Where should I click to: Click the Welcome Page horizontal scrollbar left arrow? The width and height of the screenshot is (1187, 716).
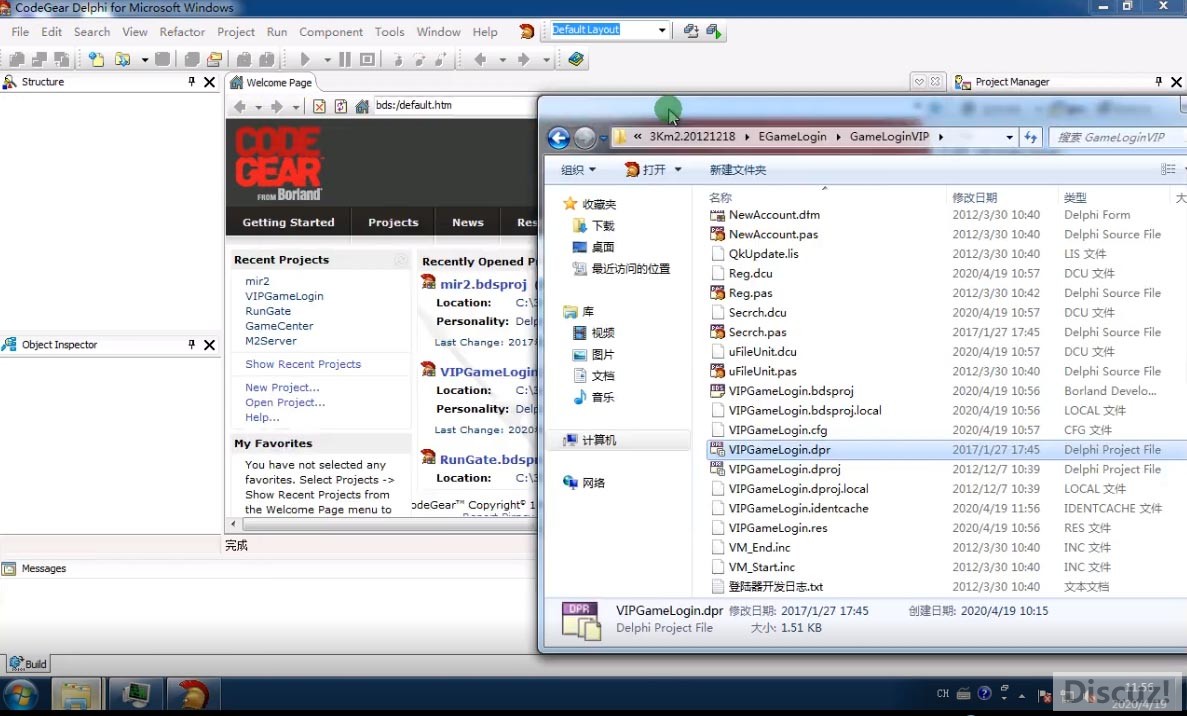[233, 524]
